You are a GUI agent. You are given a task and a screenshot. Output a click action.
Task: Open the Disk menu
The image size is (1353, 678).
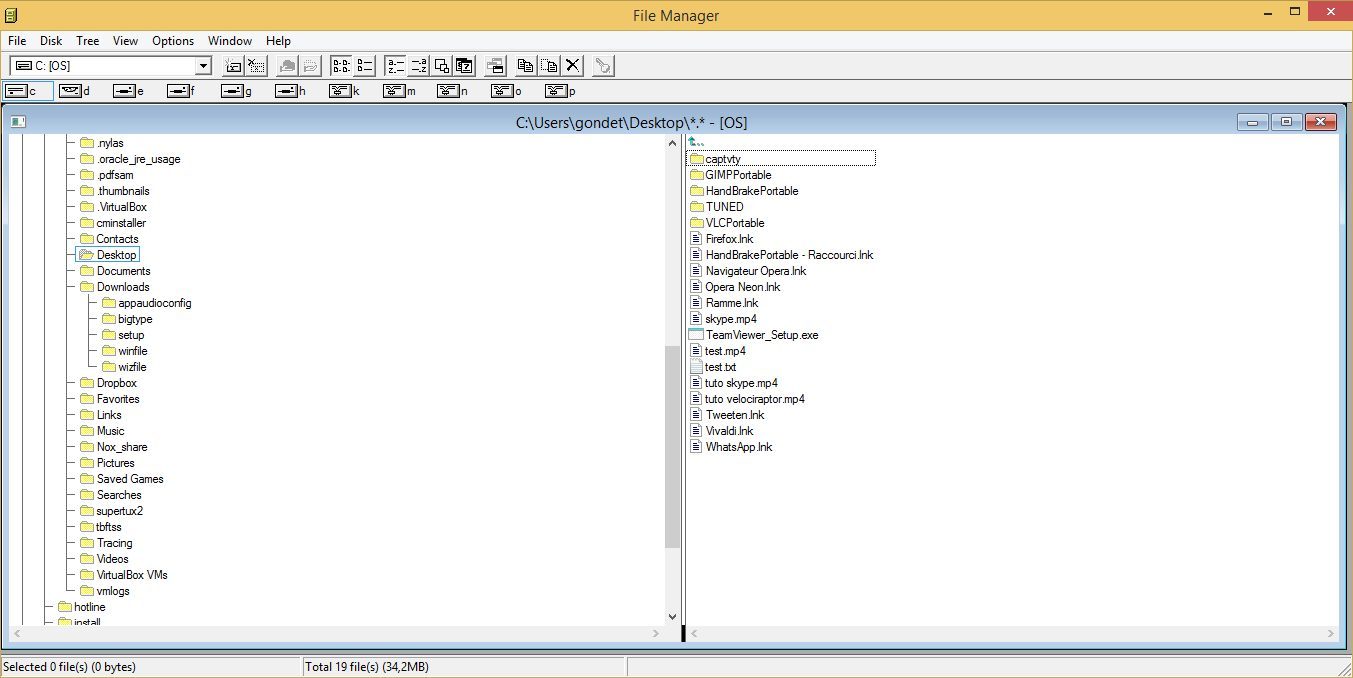pos(51,41)
